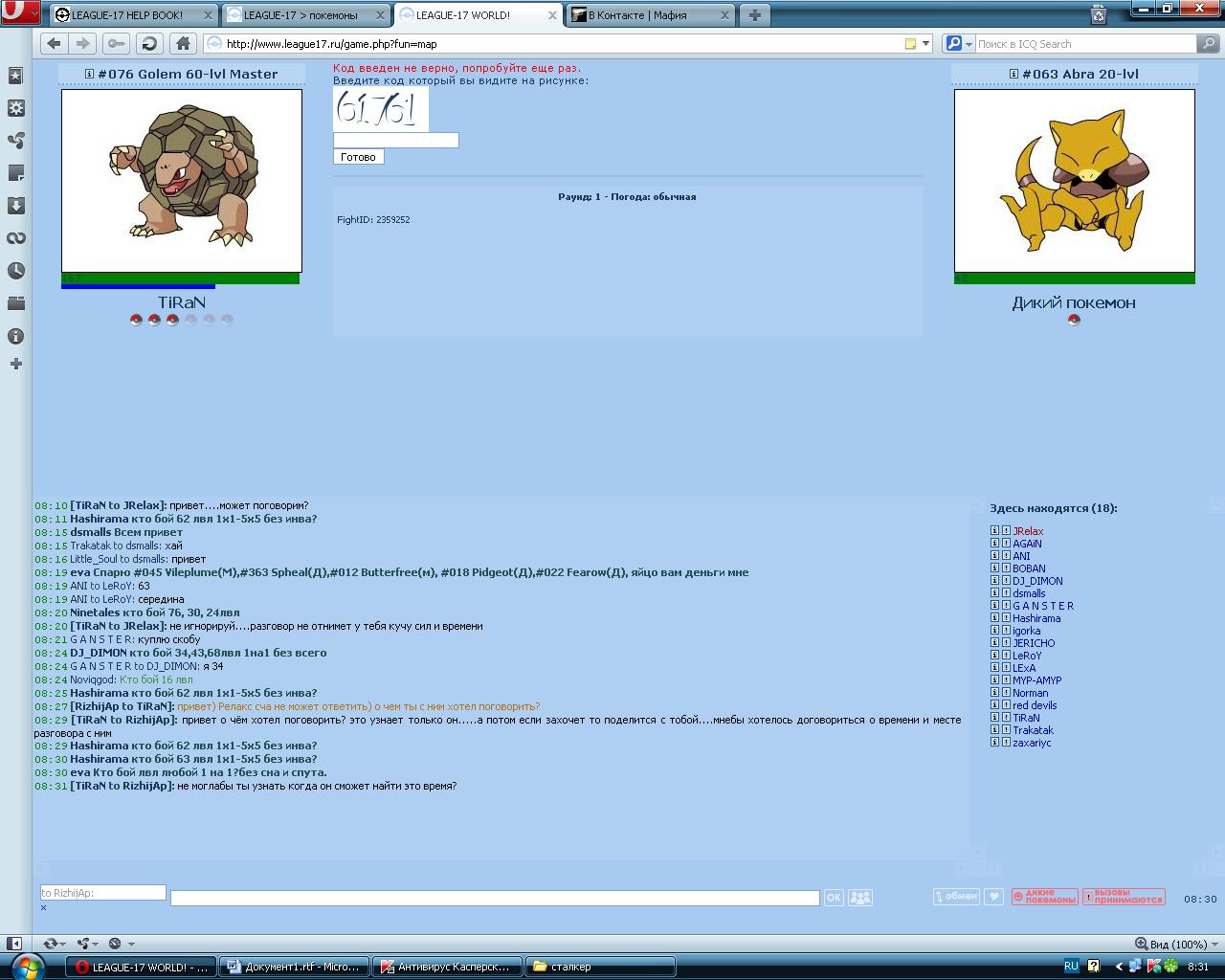The height and width of the screenshot is (980, 1225).
Task: Close the LEAGUE-17 HELP BOOK! tab
Action: click(208, 15)
